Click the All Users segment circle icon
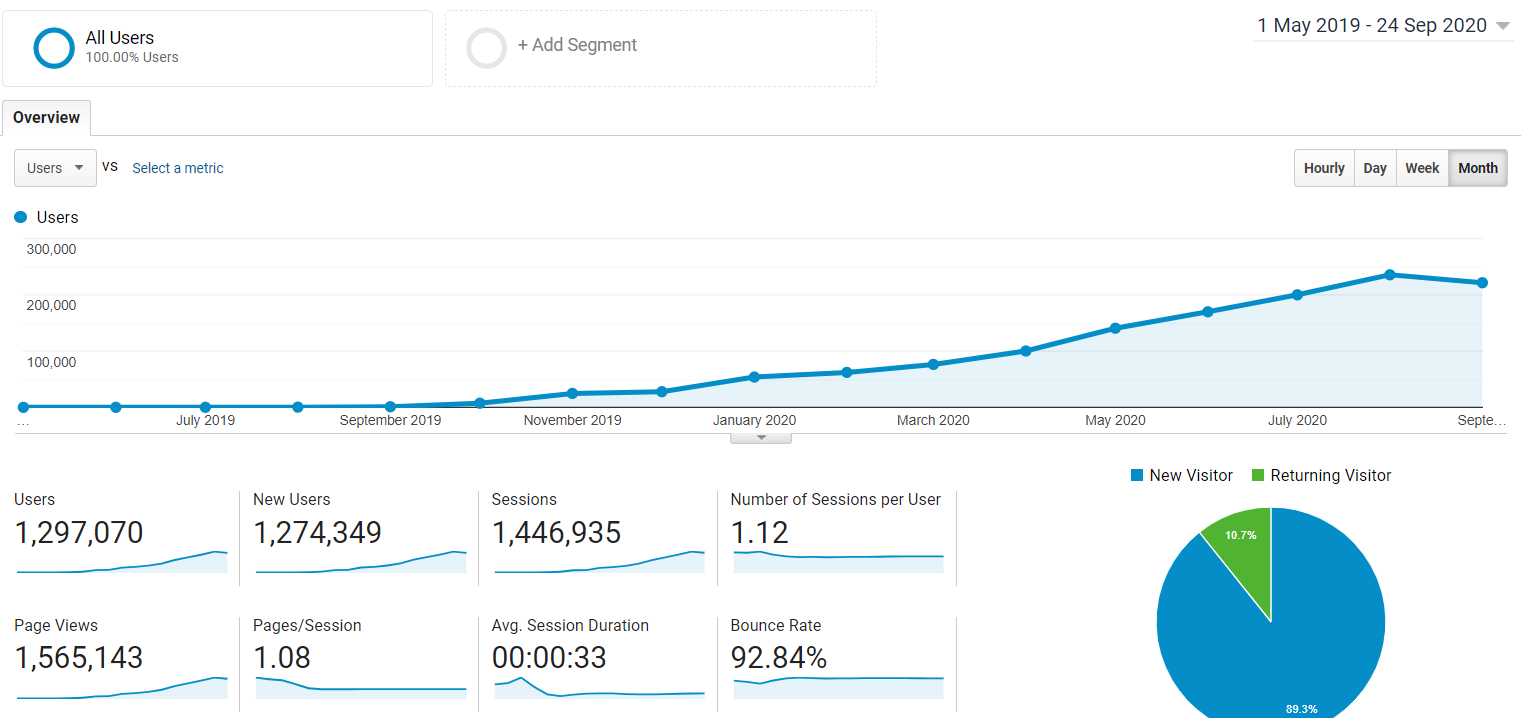 [54, 48]
